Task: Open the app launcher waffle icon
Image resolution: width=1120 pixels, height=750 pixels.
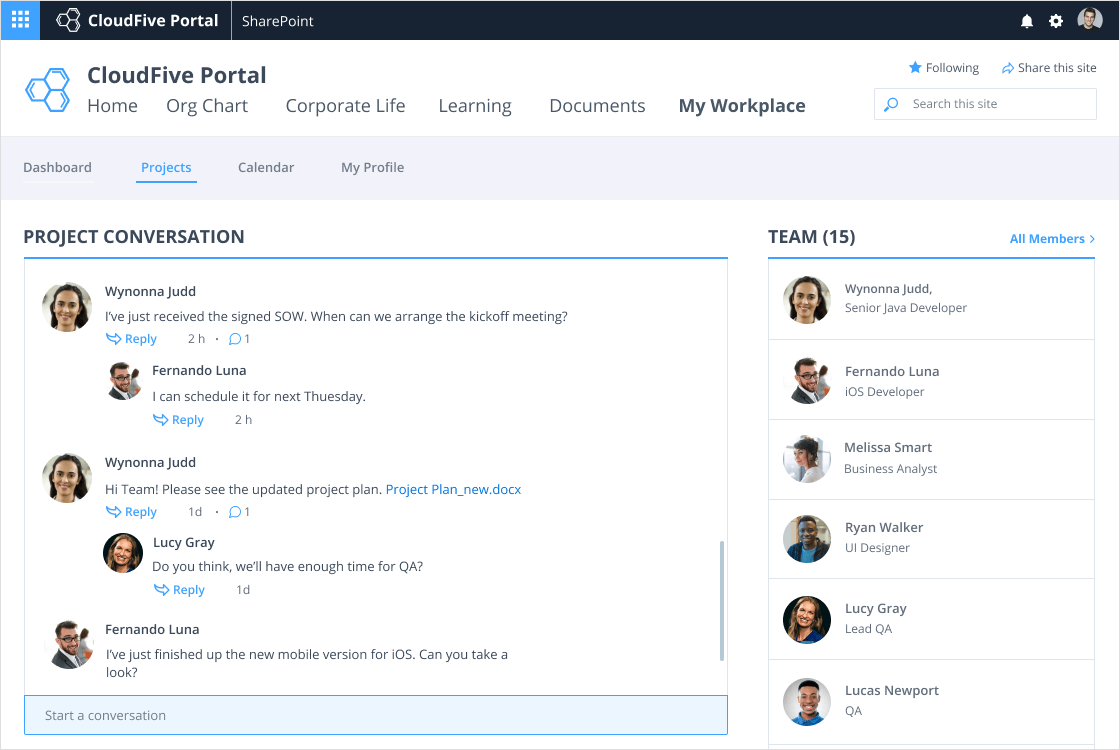Action: tap(20, 20)
